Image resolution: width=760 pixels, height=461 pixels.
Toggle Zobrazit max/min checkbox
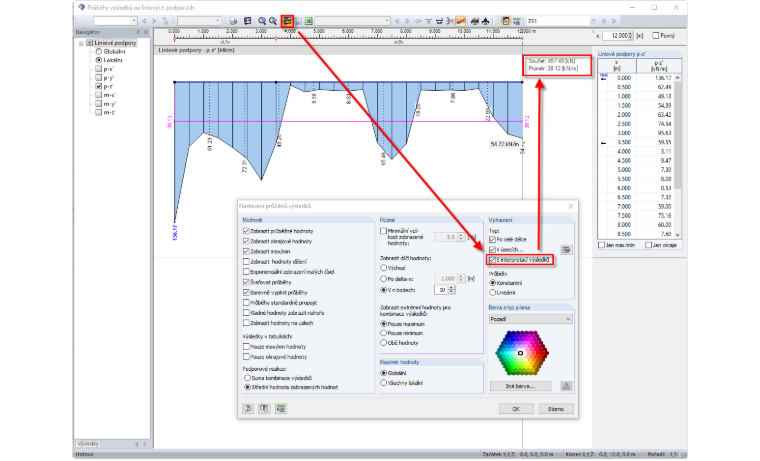point(246,252)
